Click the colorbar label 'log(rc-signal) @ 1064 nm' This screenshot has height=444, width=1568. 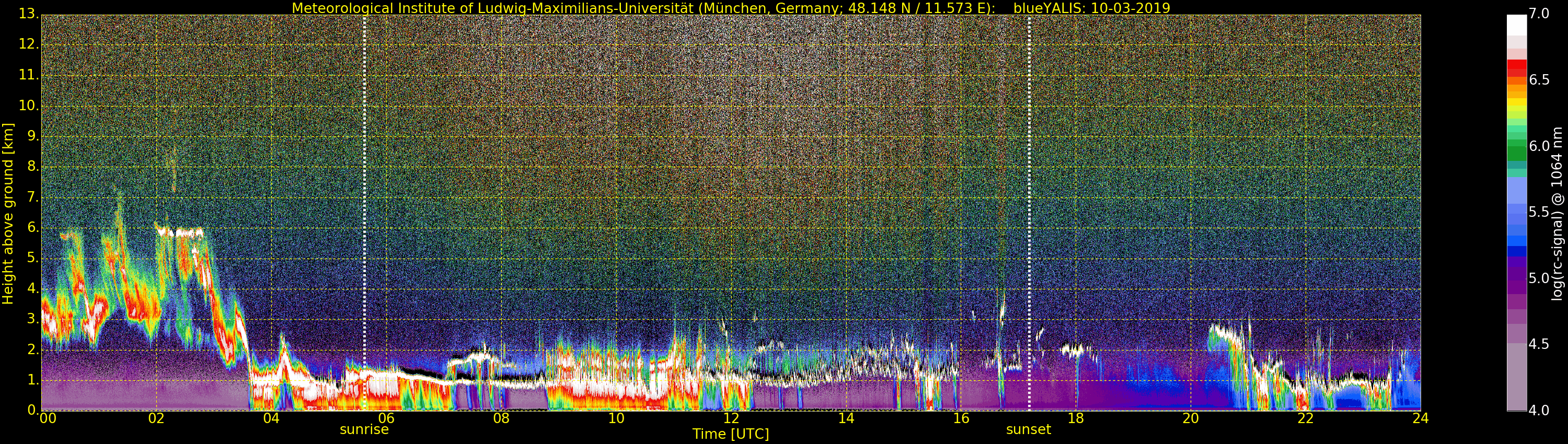pos(1557,214)
